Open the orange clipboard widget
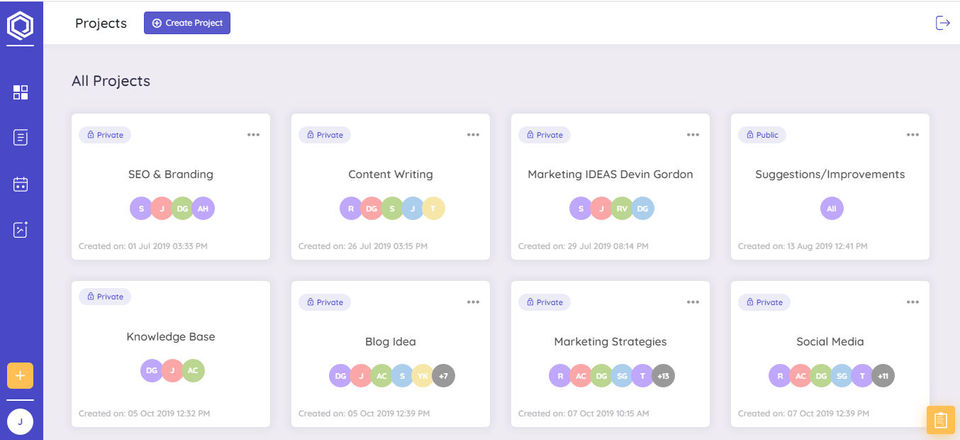This screenshot has width=960, height=440. [941, 421]
